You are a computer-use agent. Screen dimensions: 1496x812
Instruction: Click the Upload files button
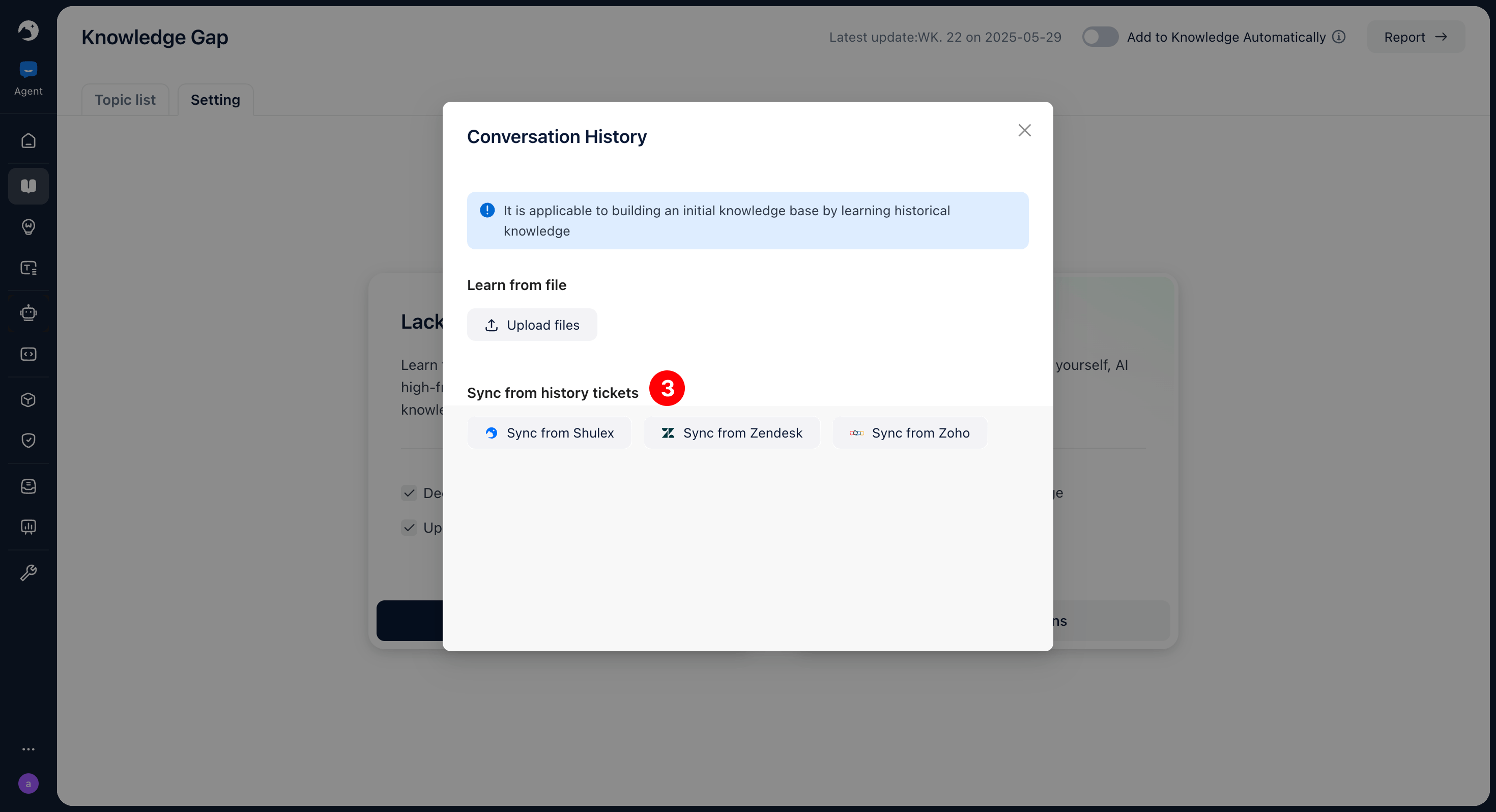pyautogui.click(x=531, y=325)
